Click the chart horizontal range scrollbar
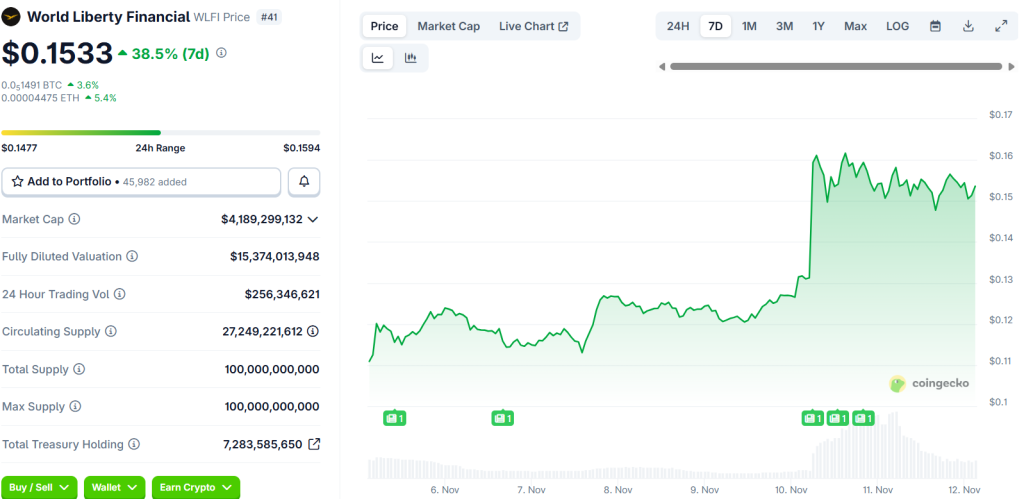The height and width of the screenshot is (499, 1024). click(835, 67)
